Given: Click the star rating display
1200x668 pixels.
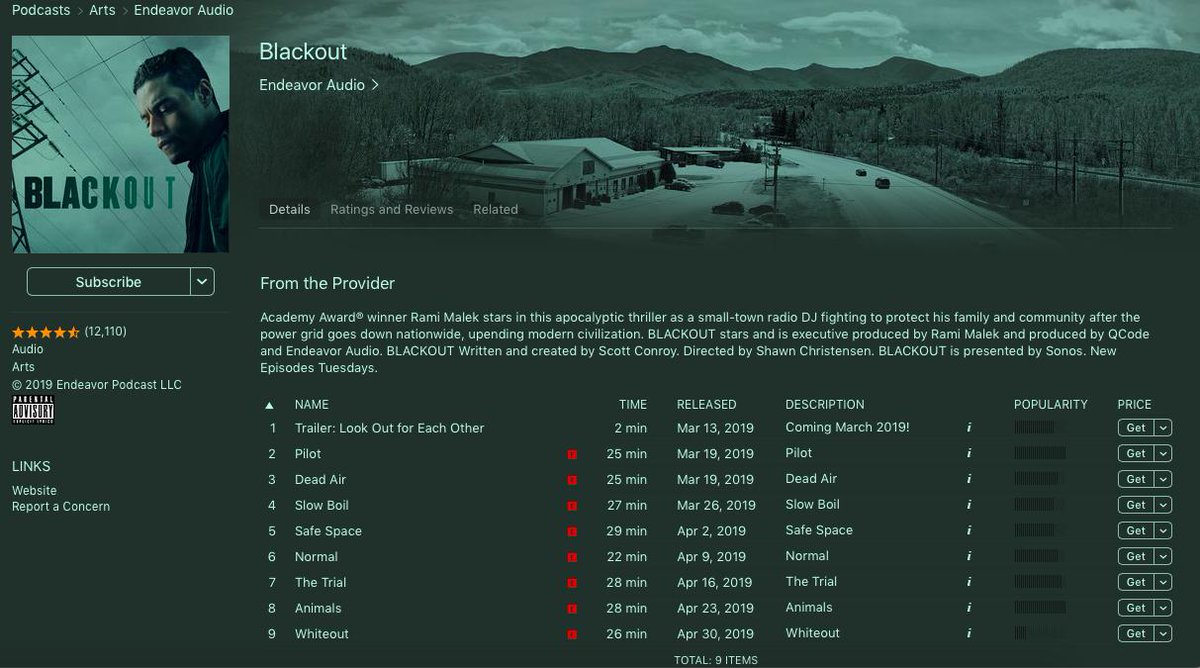Looking at the screenshot, I should 46,332.
